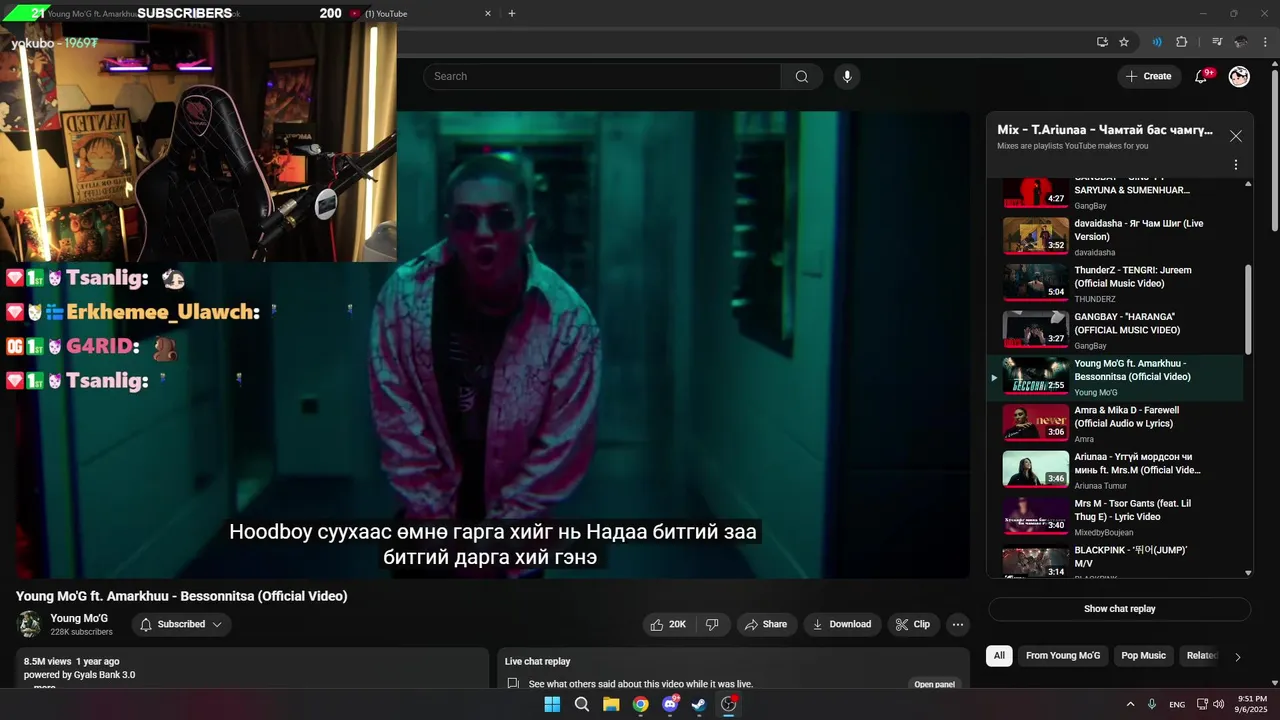The image size is (1280, 720).
Task: Click the Download button
Action: (x=842, y=624)
